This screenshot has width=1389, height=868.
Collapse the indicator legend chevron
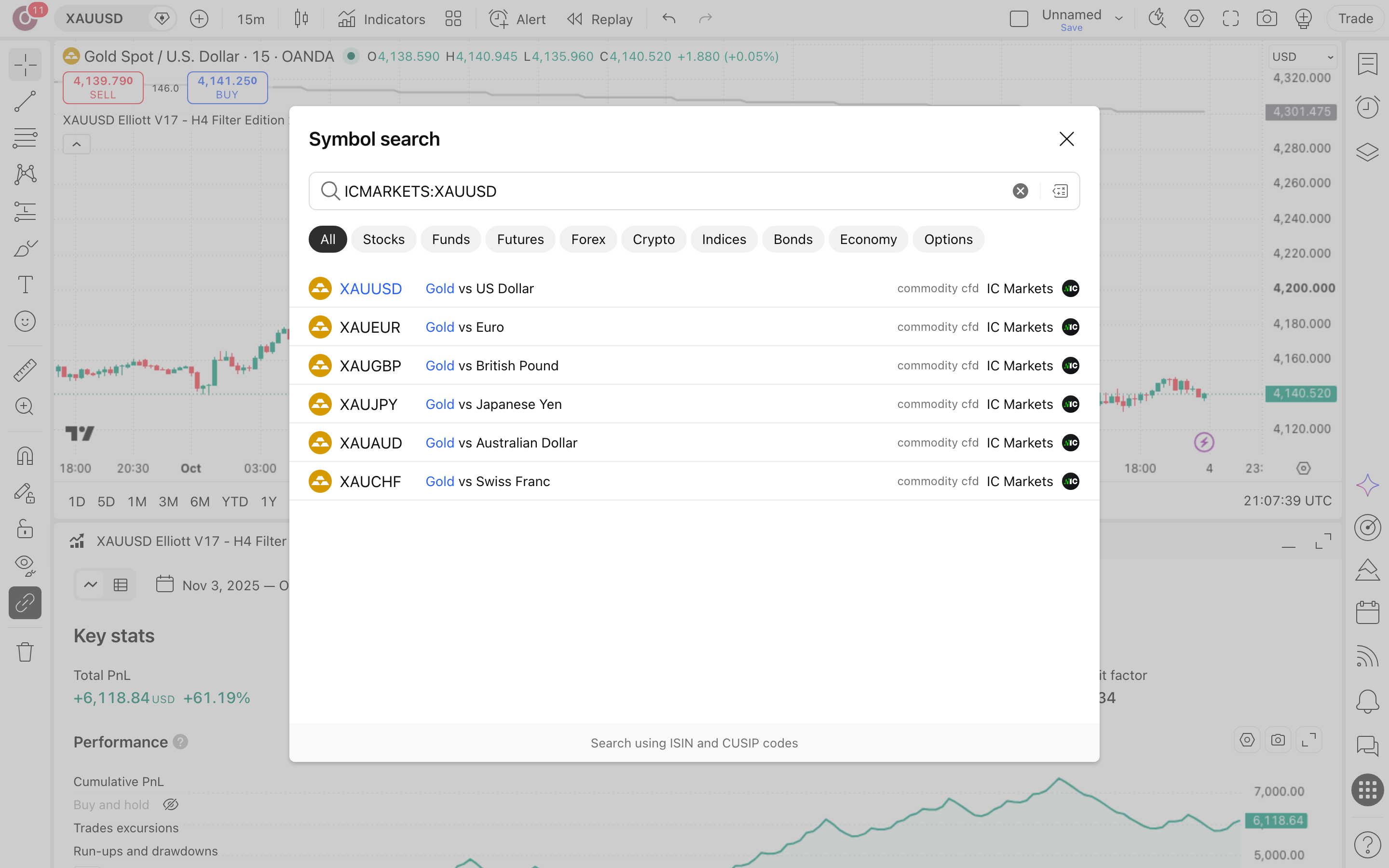point(76,144)
